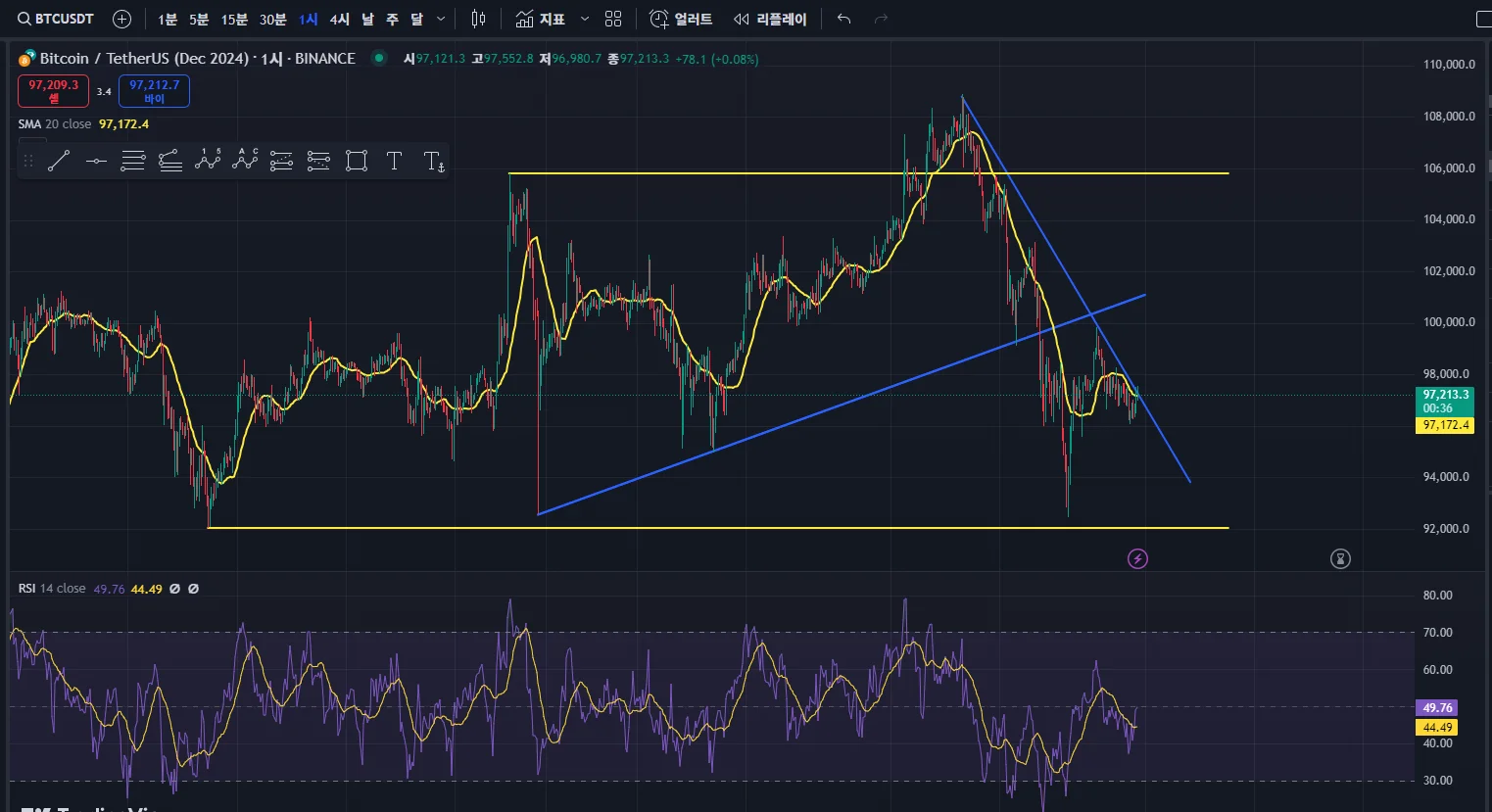Select the Elliott impulse wave (1-5) tool
This screenshot has width=1492, height=812.
(x=208, y=161)
